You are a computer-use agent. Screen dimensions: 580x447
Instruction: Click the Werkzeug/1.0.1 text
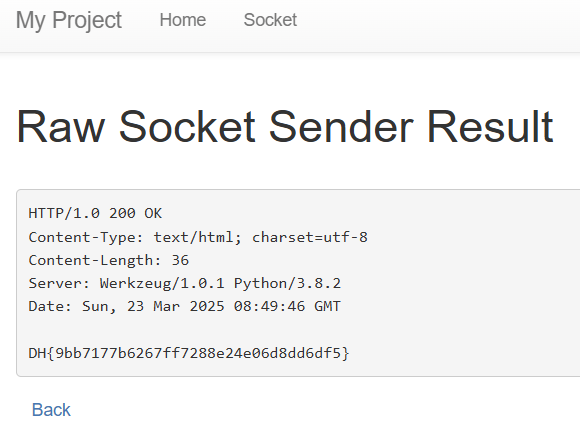[x=162, y=283]
